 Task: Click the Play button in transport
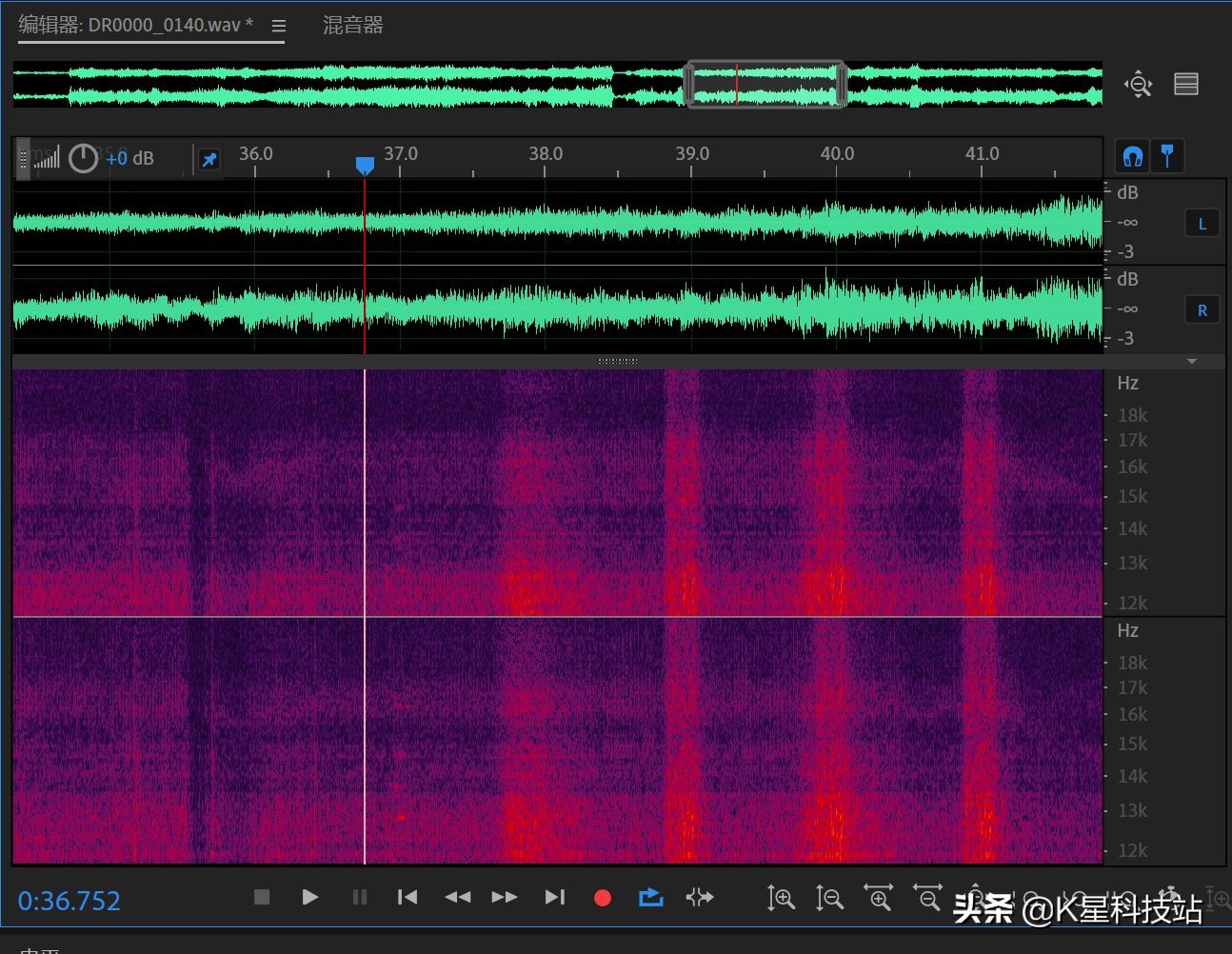(x=309, y=897)
